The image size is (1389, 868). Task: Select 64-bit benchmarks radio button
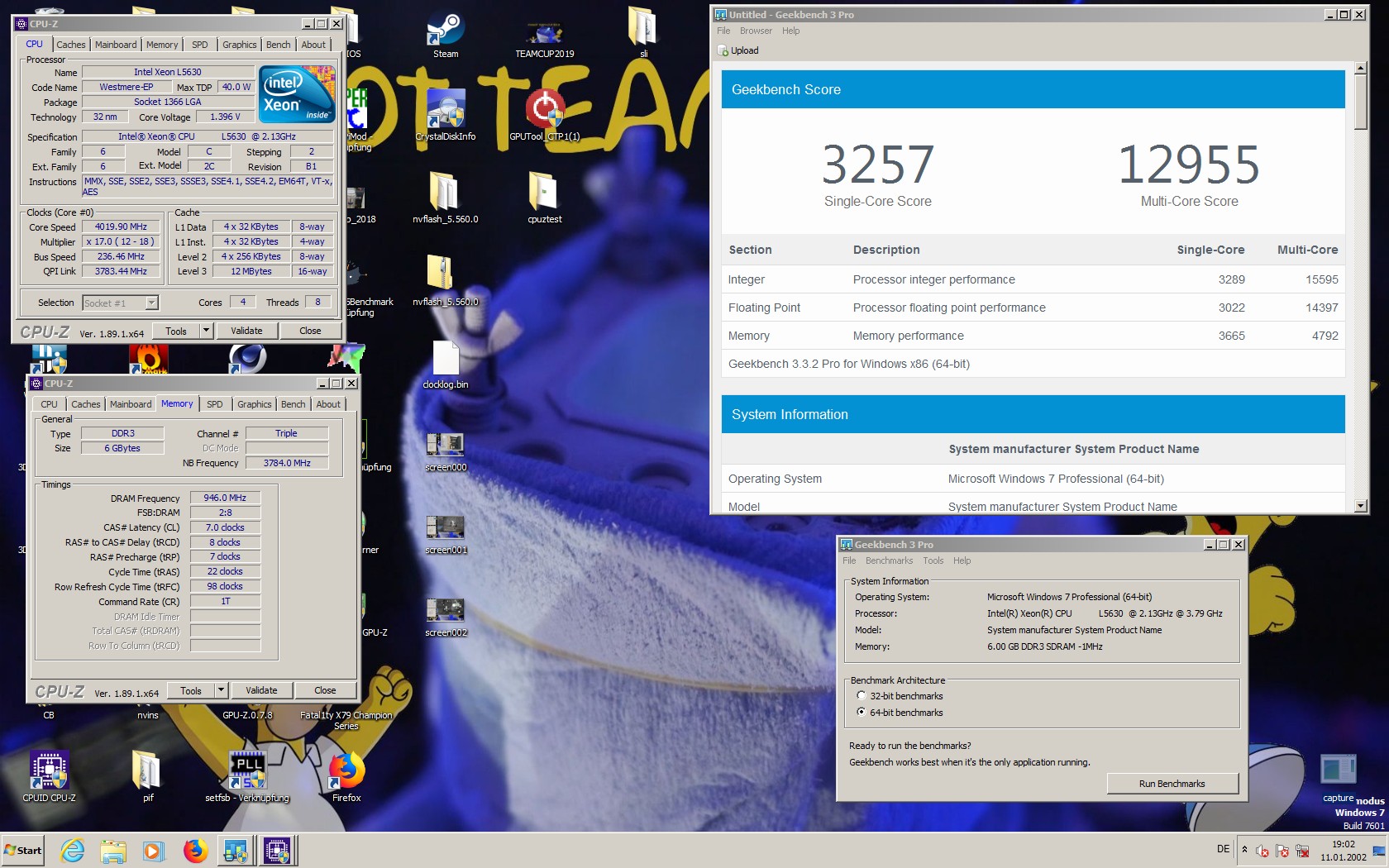(x=862, y=713)
